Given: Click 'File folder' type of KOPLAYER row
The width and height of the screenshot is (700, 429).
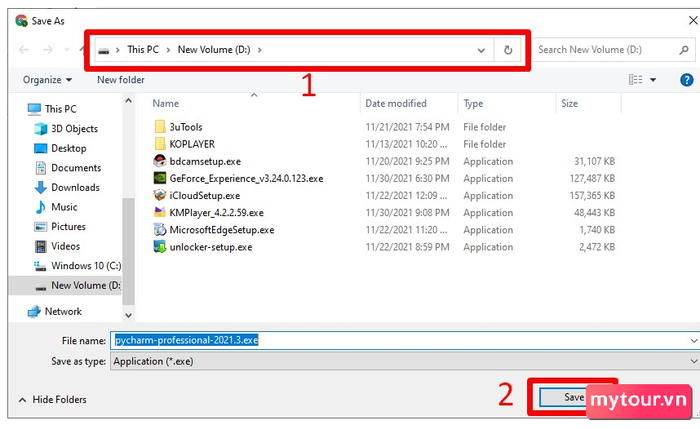Looking at the screenshot, I should 484,144.
